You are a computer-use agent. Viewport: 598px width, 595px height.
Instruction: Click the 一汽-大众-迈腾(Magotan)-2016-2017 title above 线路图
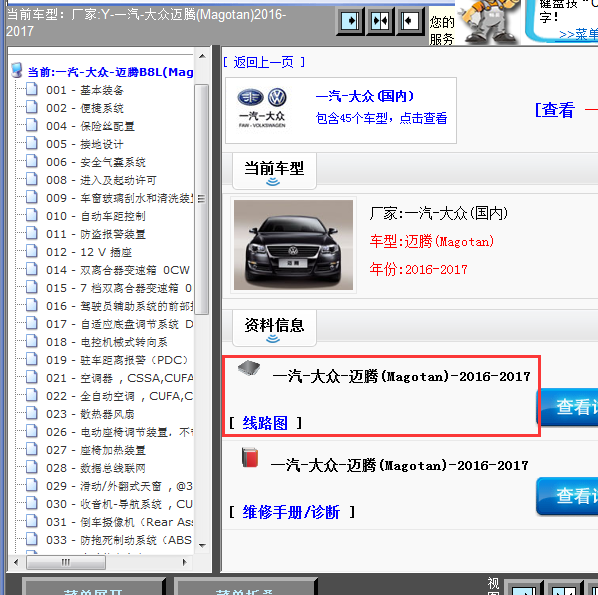pyautogui.click(x=402, y=376)
